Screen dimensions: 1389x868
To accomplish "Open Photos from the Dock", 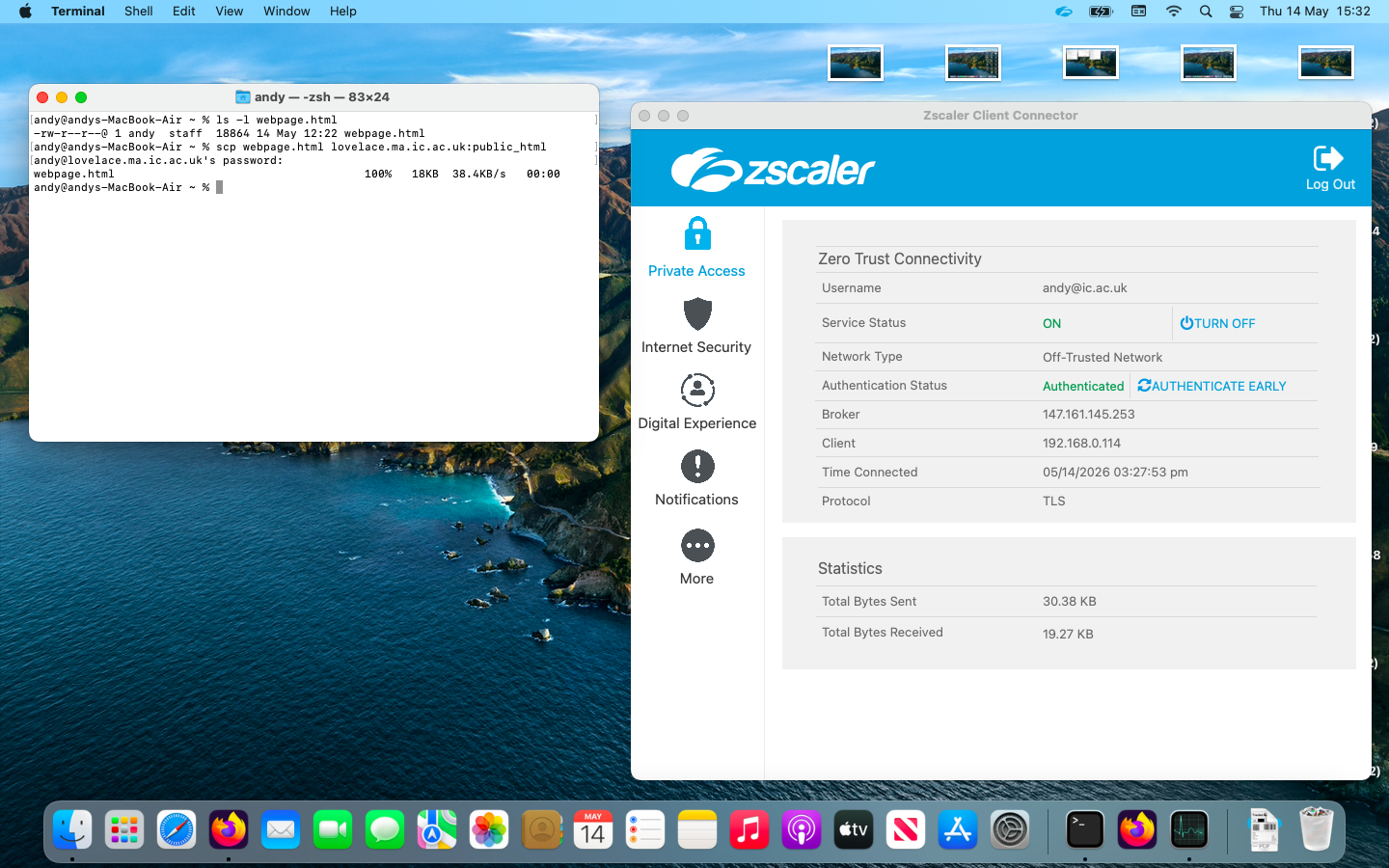I will pyautogui.click(x=489, y=829).
